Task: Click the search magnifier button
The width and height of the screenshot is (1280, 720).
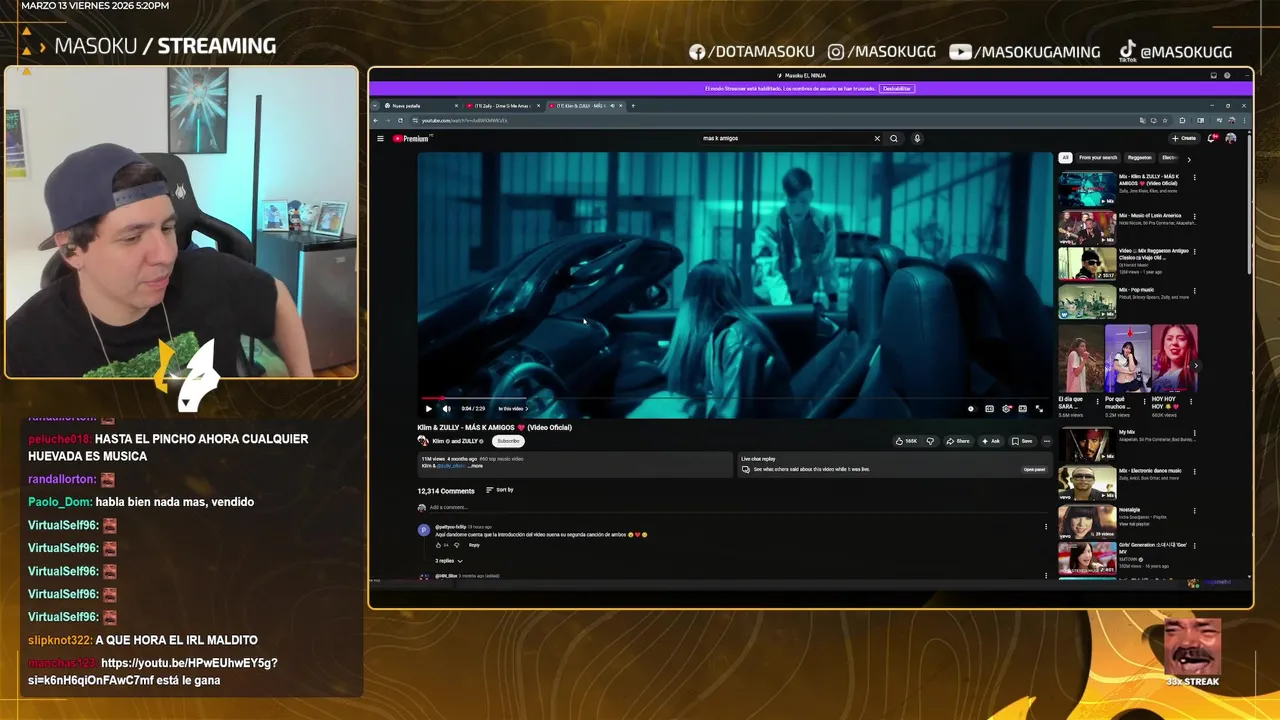Action: pos(894,138)
